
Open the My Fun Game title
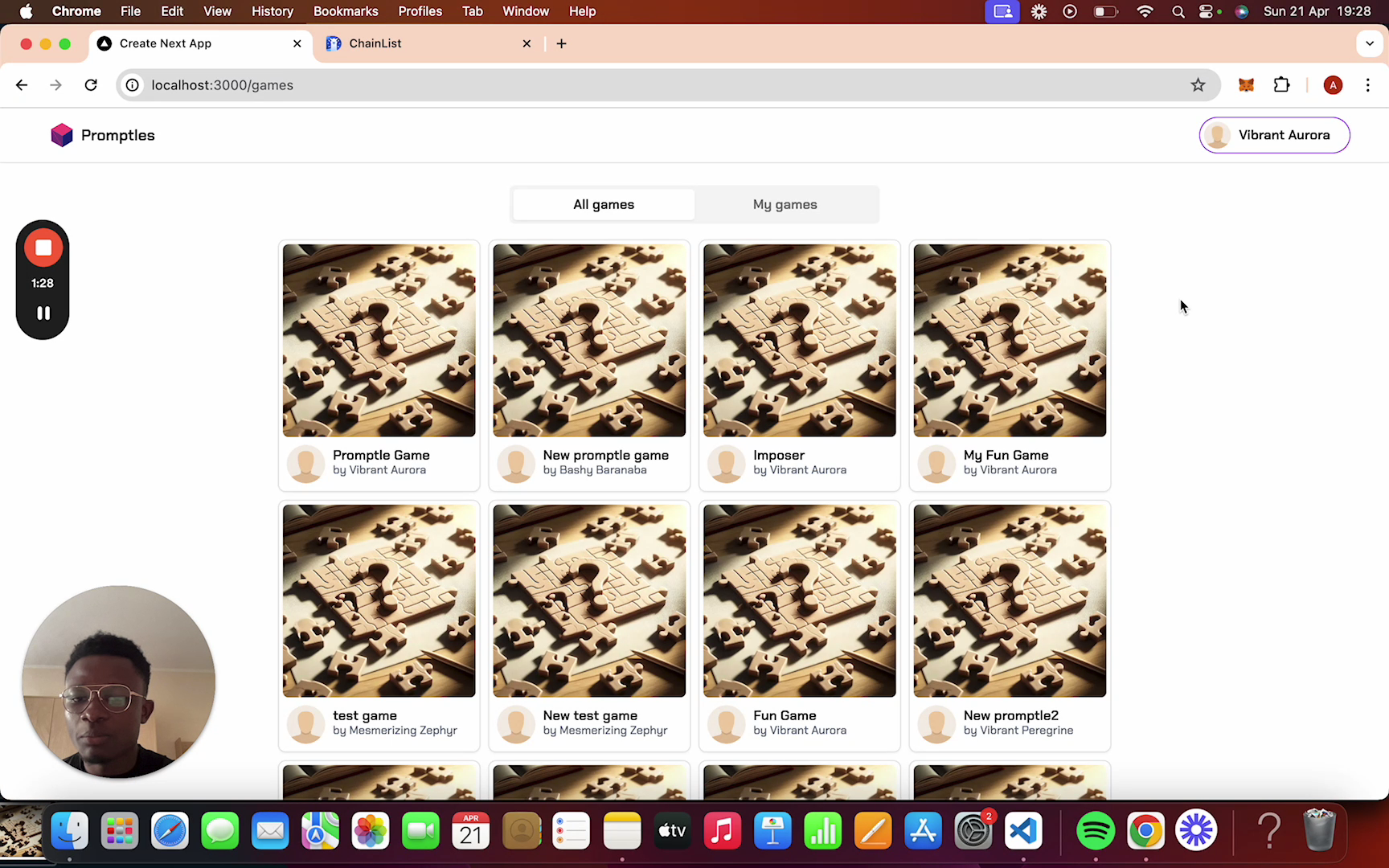point(1006,455)
